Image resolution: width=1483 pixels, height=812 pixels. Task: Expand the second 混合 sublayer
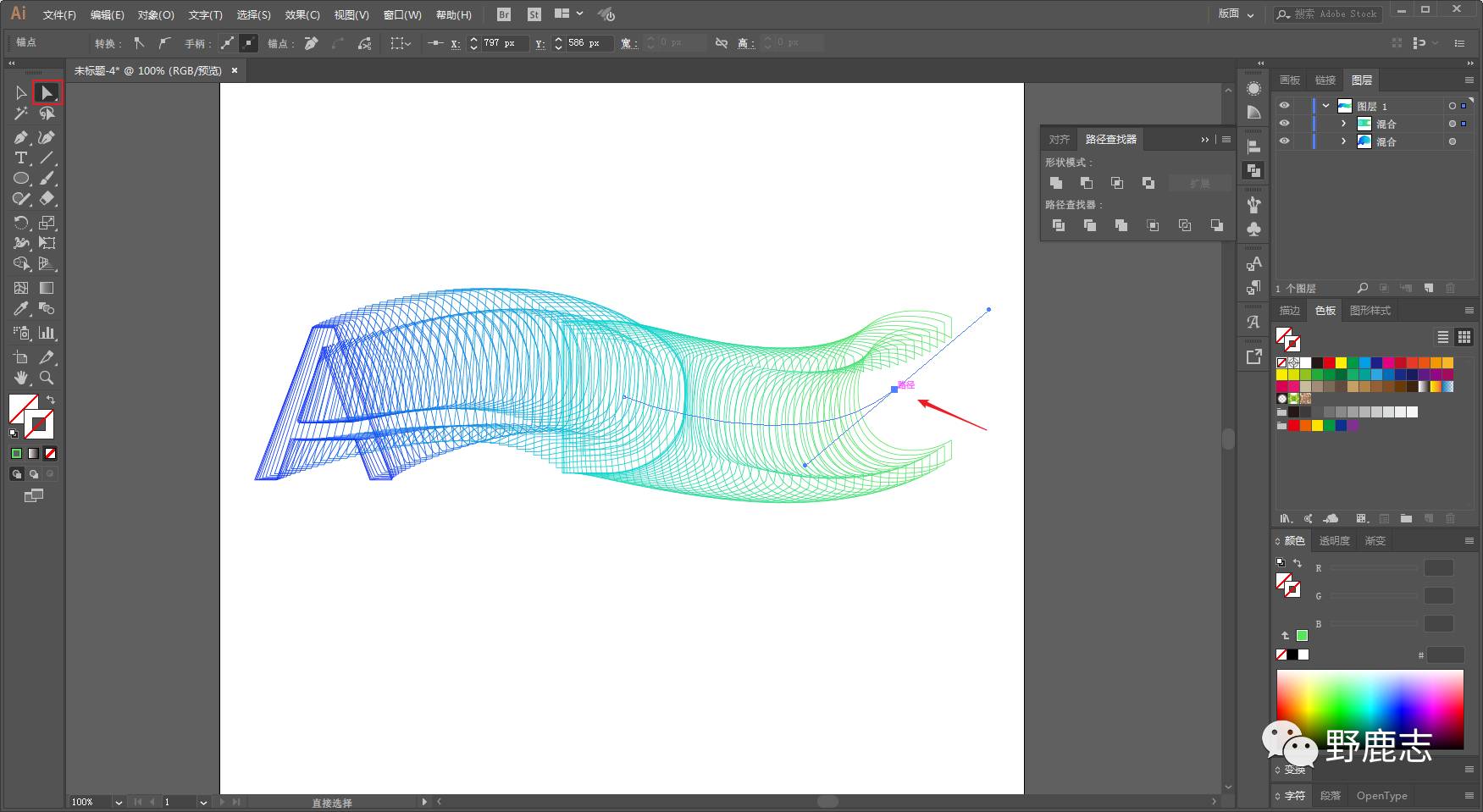(x=1343, y=141)
